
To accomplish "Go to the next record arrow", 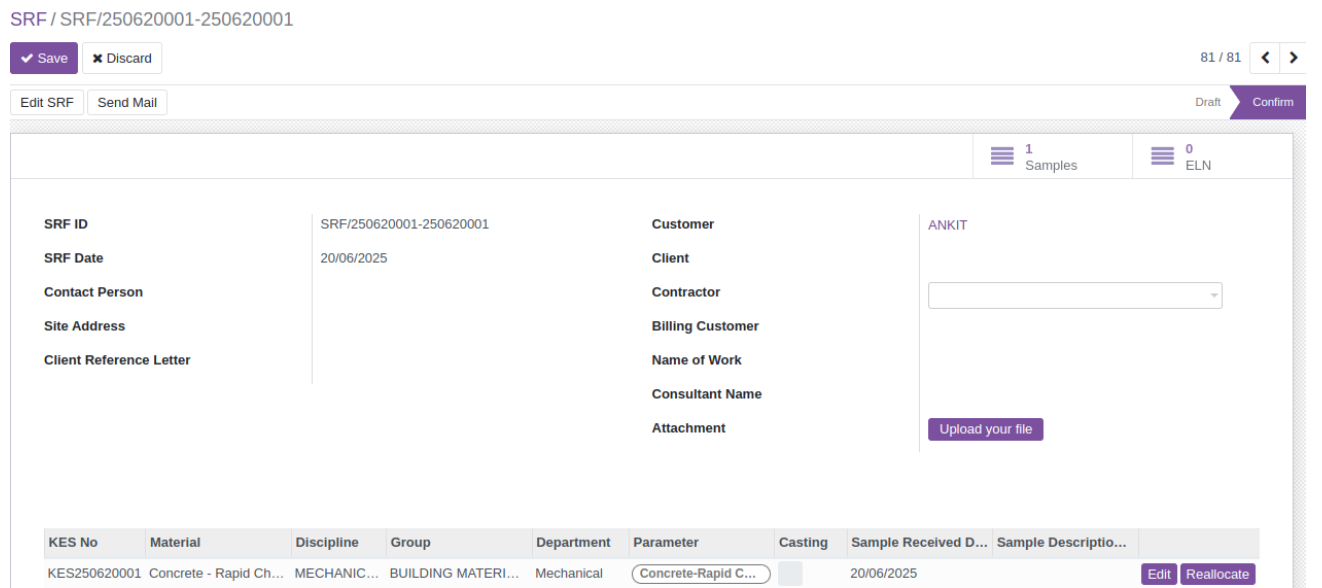I will (1293, 58).
